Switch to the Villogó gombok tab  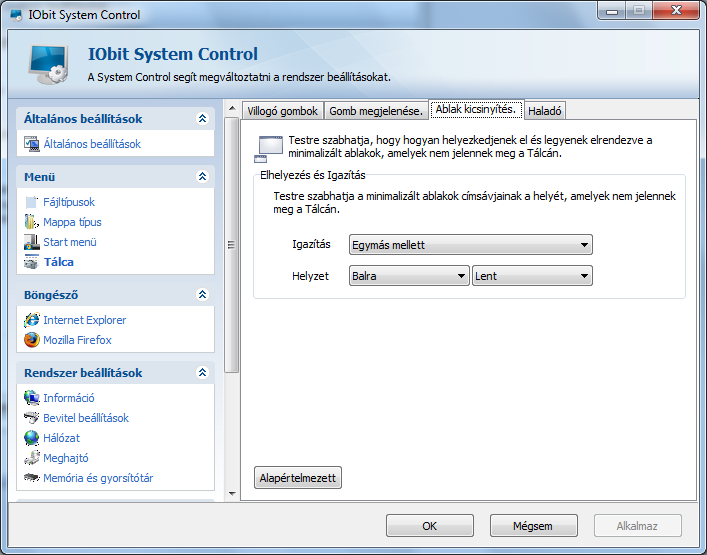click(283, 111)
